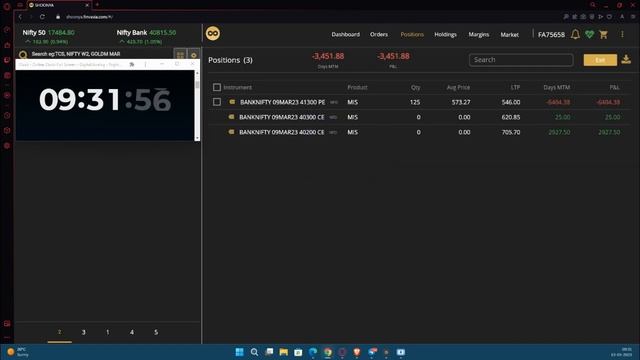Tick the BANKNIFTY 41300 PE checkbox
This screenshot has height=360, width=640.
point(217,102)
